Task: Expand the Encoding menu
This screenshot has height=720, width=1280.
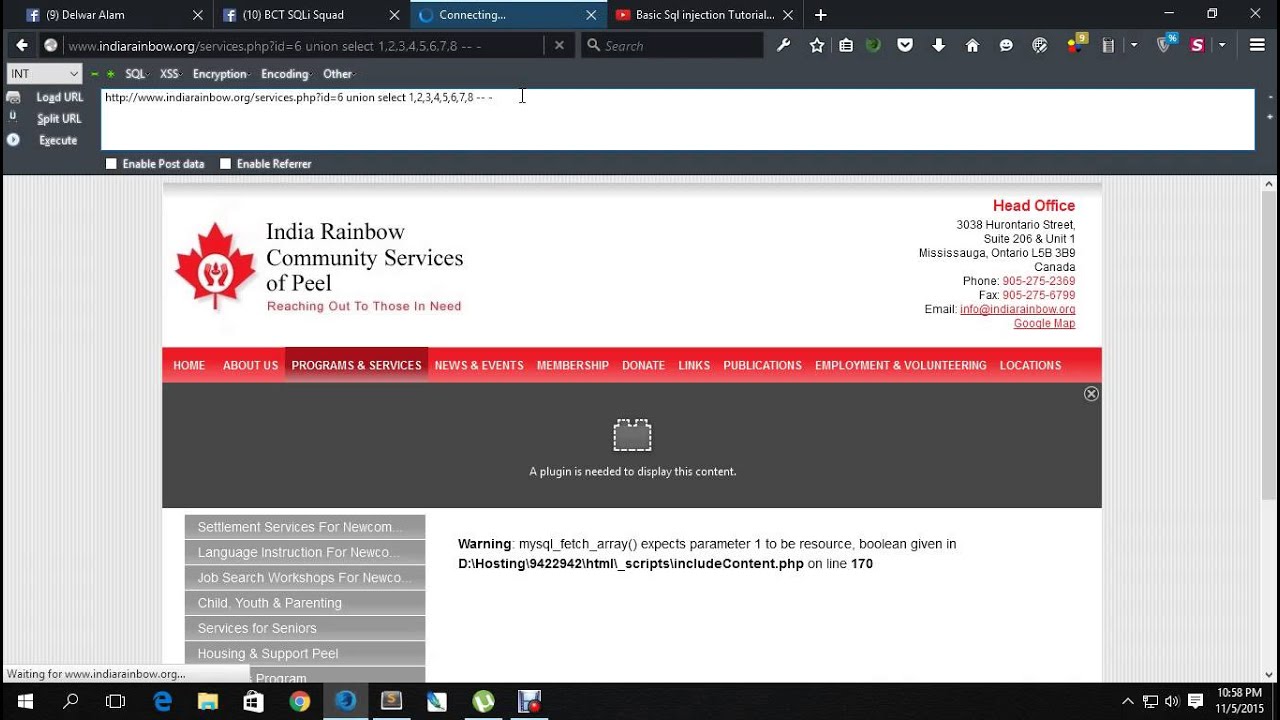Action: click(x=286, y=74)
